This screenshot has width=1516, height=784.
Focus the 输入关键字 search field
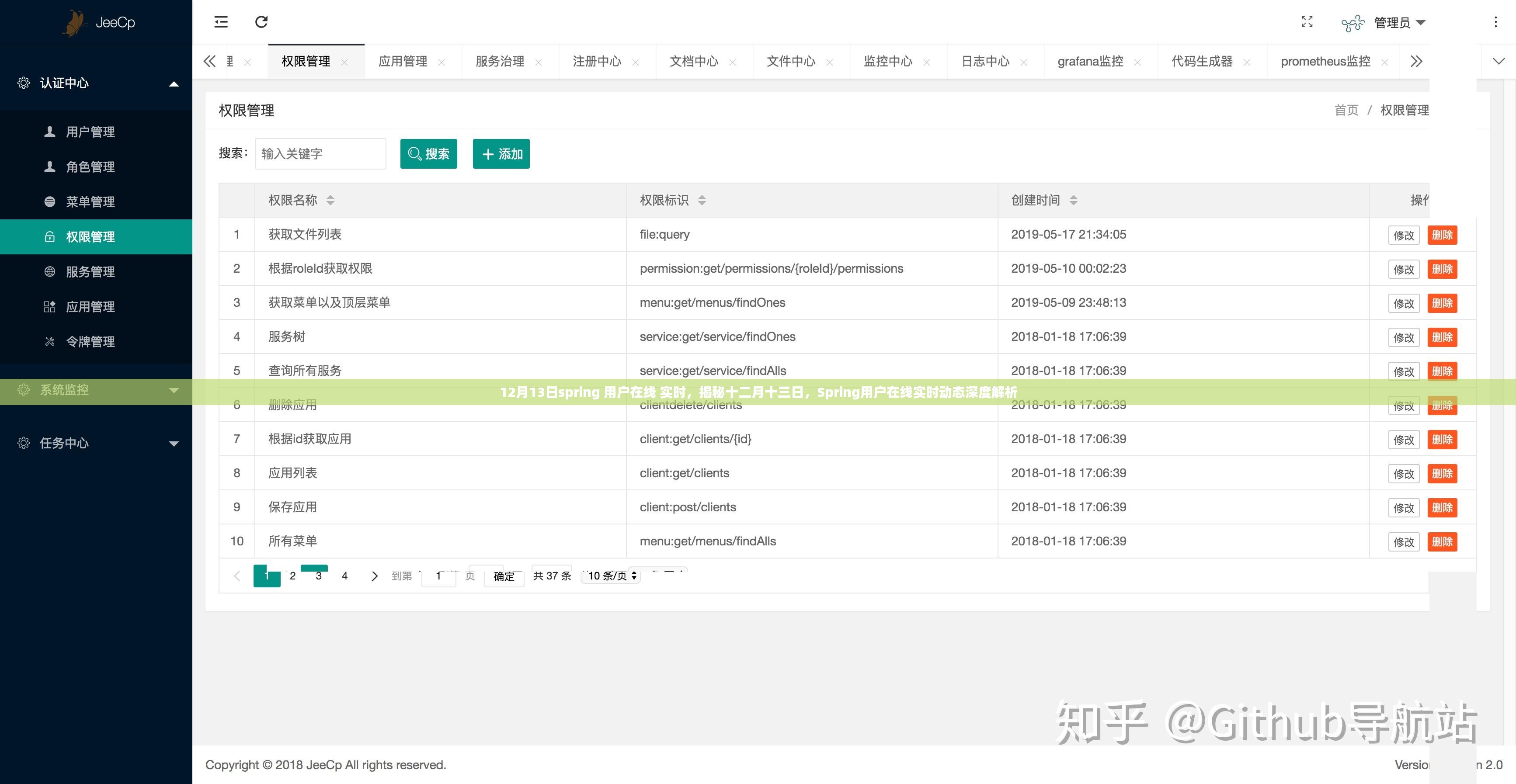click(321, 154)
